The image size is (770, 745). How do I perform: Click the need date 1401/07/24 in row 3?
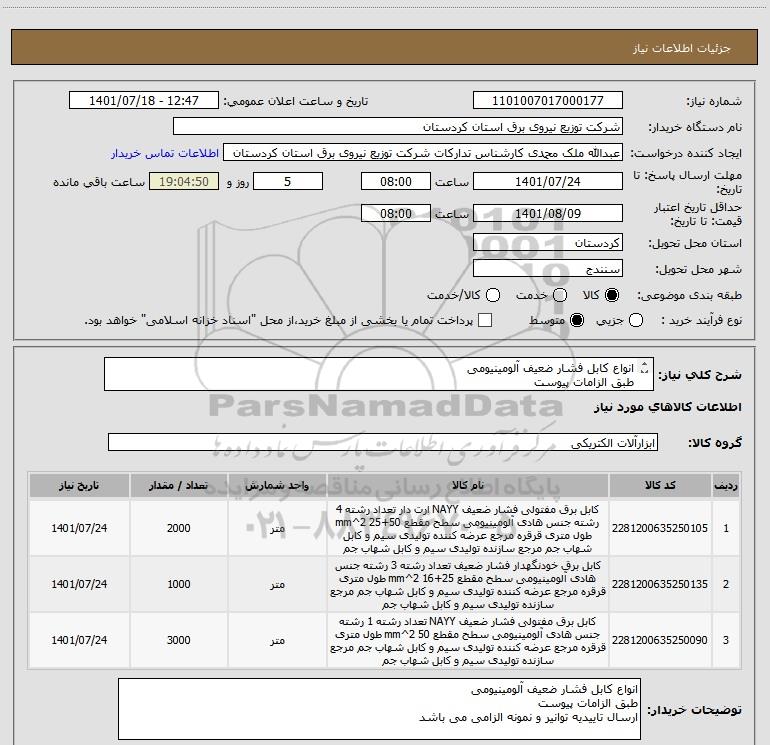79,640
